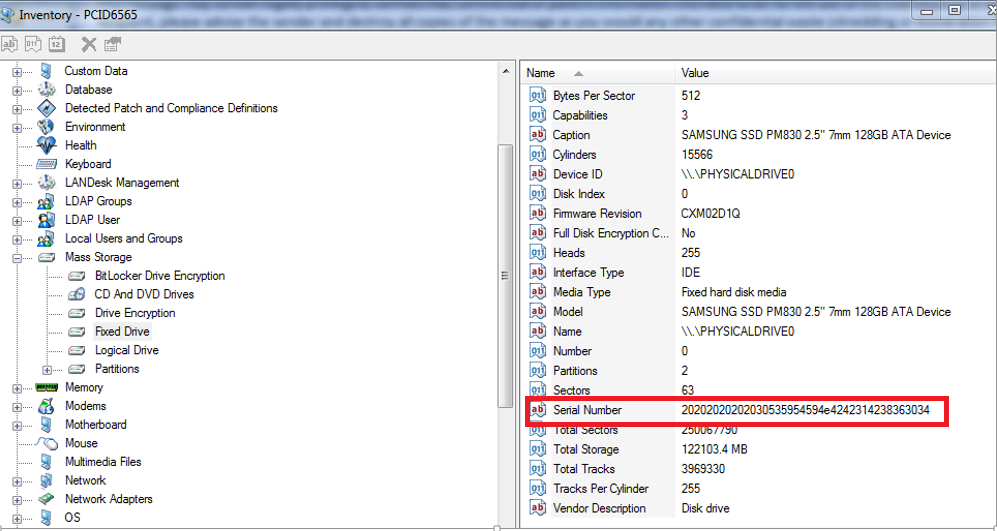
Task: Click the Database icon in tree
Action: coord(46,90)
